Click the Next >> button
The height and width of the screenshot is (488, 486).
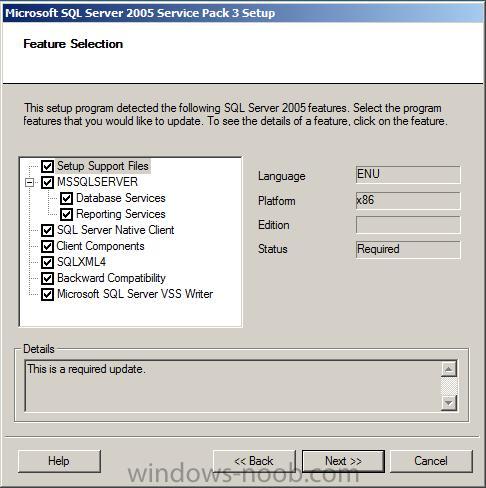pyautogui.click(x=343, y=461)
